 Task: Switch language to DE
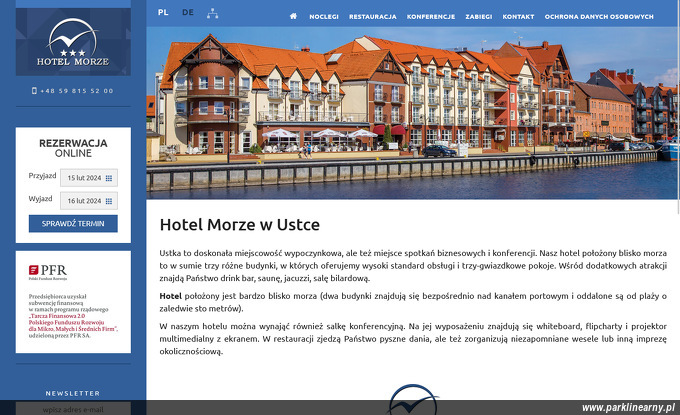pos(188,13)
